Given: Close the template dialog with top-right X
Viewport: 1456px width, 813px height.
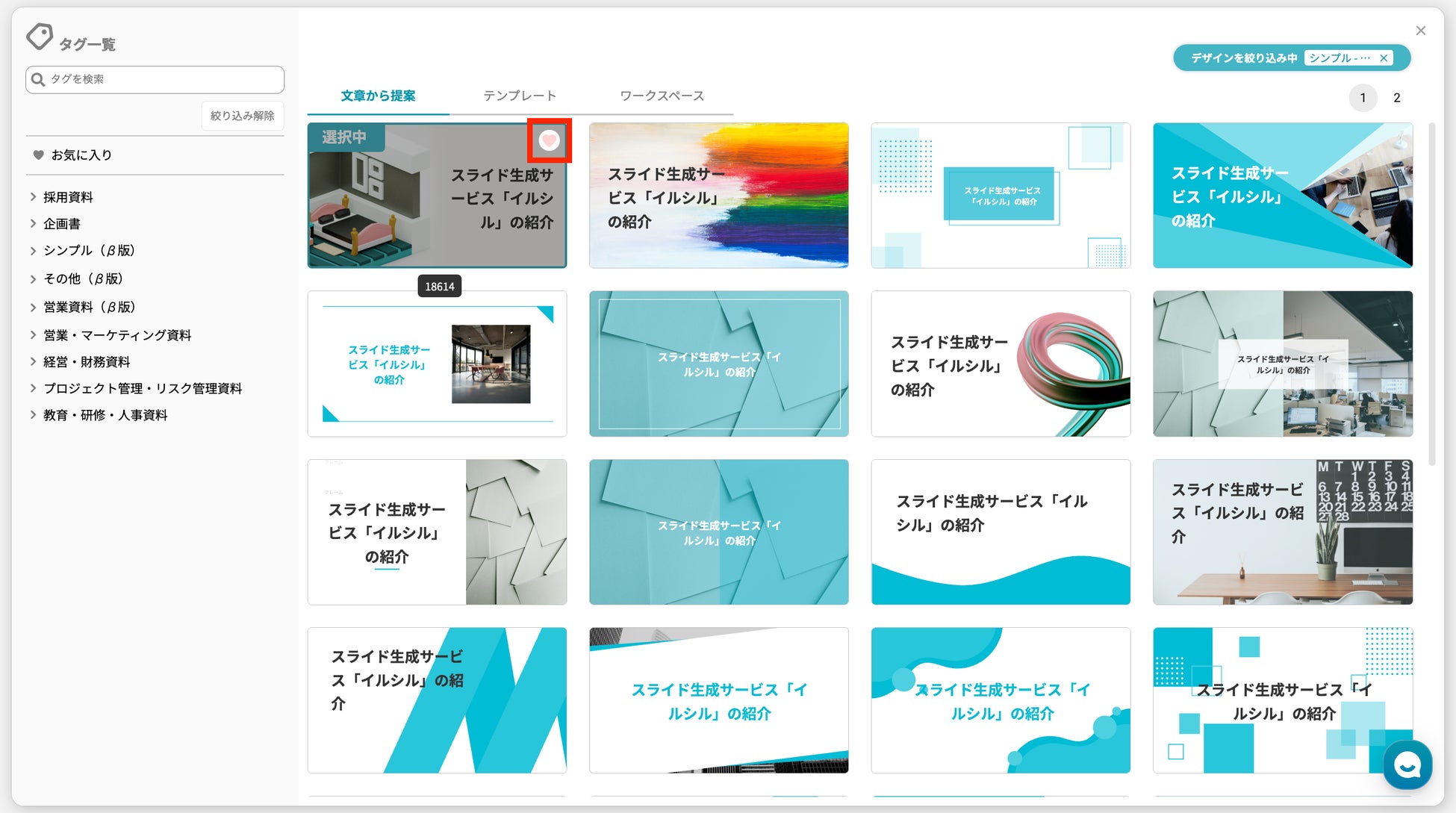Looking at the screenshot, I should [x=1420, y=31].
